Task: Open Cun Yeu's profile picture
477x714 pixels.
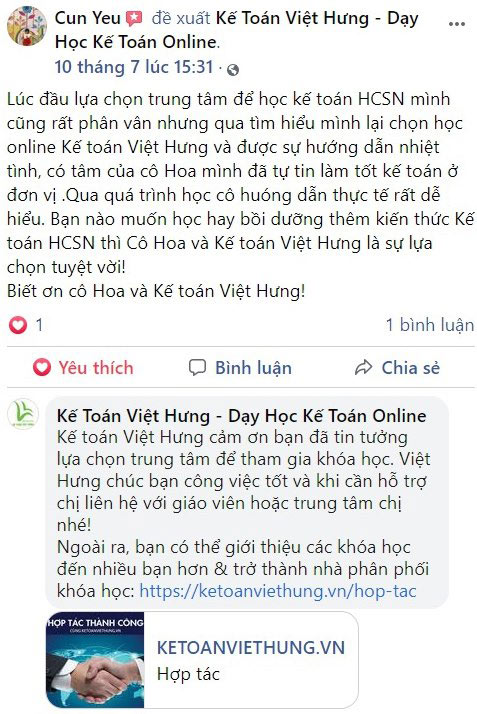Action: (x=27, y=26)
